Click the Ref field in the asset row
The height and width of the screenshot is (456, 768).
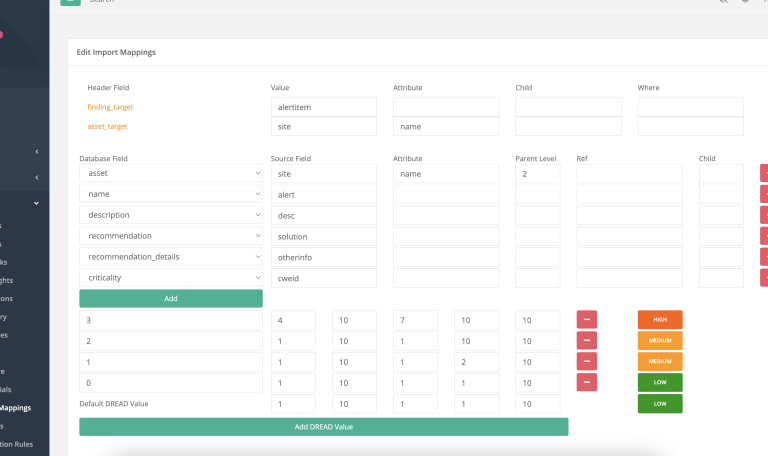pos(629,174)
